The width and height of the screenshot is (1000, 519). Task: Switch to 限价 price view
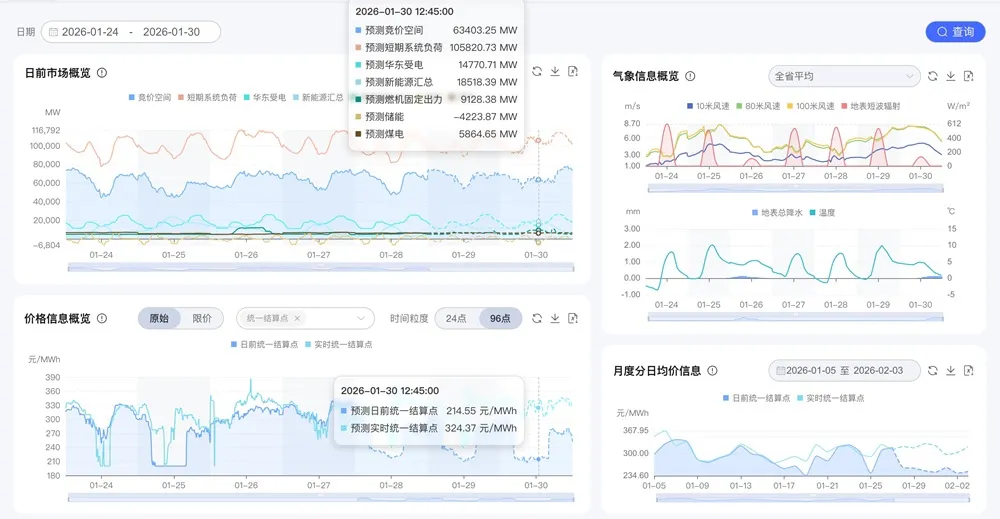201,318
